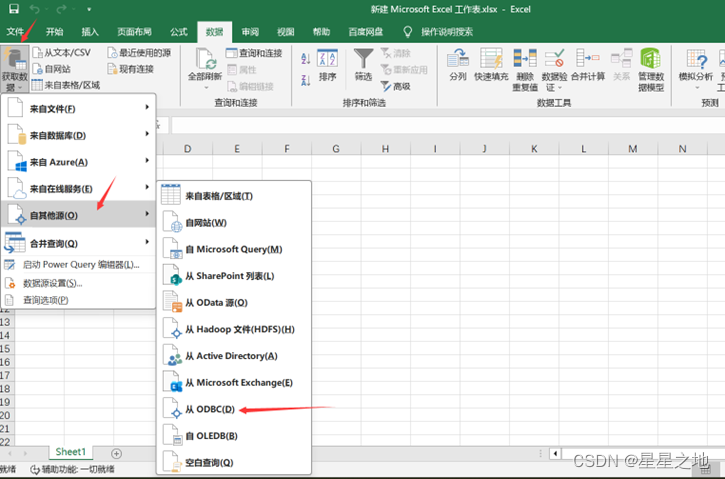Expand 来自文件(F) submenu

(x=78, y=108)
